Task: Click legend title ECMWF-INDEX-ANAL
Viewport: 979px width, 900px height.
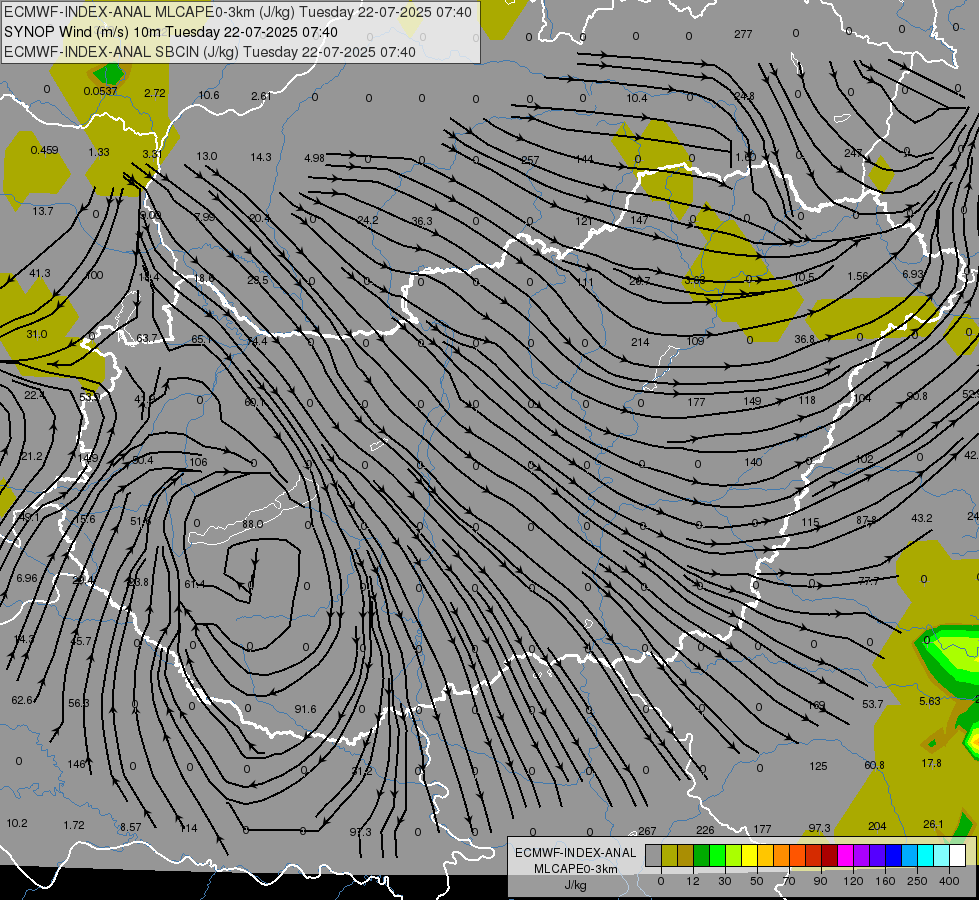Action: pos(576,853)
